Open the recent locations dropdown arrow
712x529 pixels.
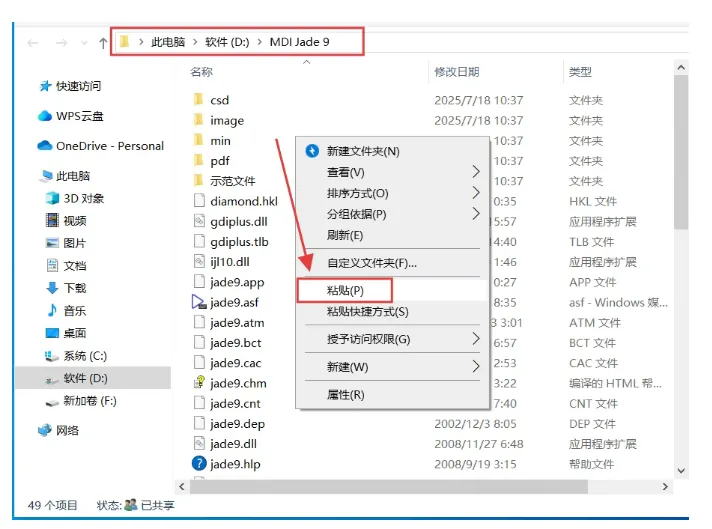[84, 44]
